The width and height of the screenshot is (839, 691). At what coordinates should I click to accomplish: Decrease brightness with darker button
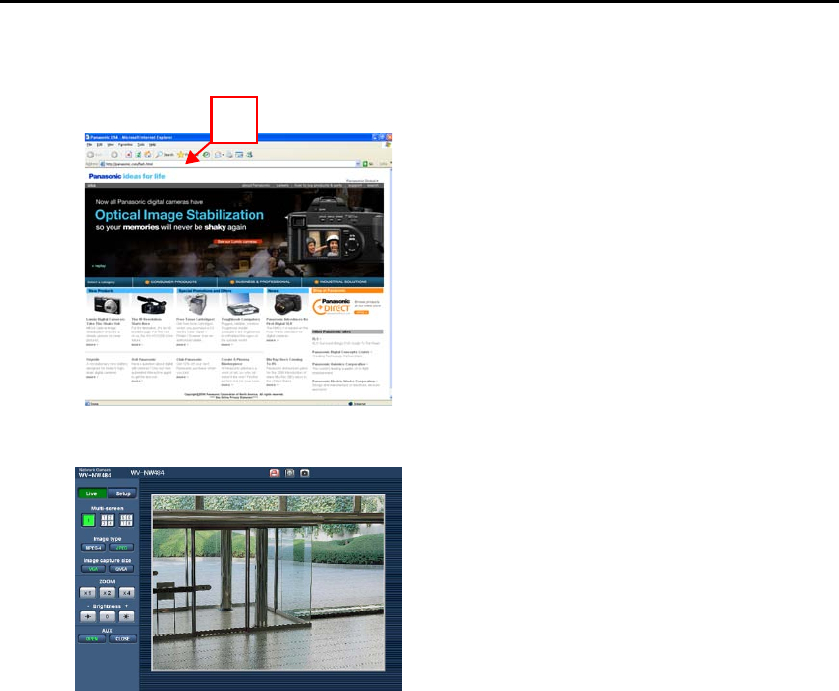pyautogui.click(x=88, y=617)
